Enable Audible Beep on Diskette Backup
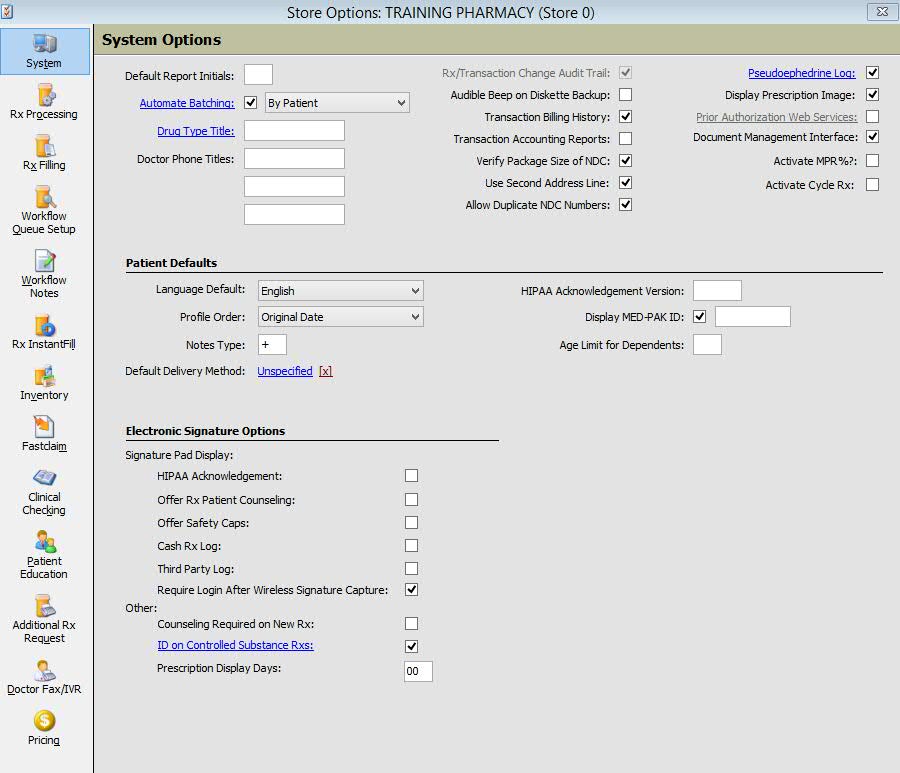This screenshot has height=773, width=900. point(626,95)
